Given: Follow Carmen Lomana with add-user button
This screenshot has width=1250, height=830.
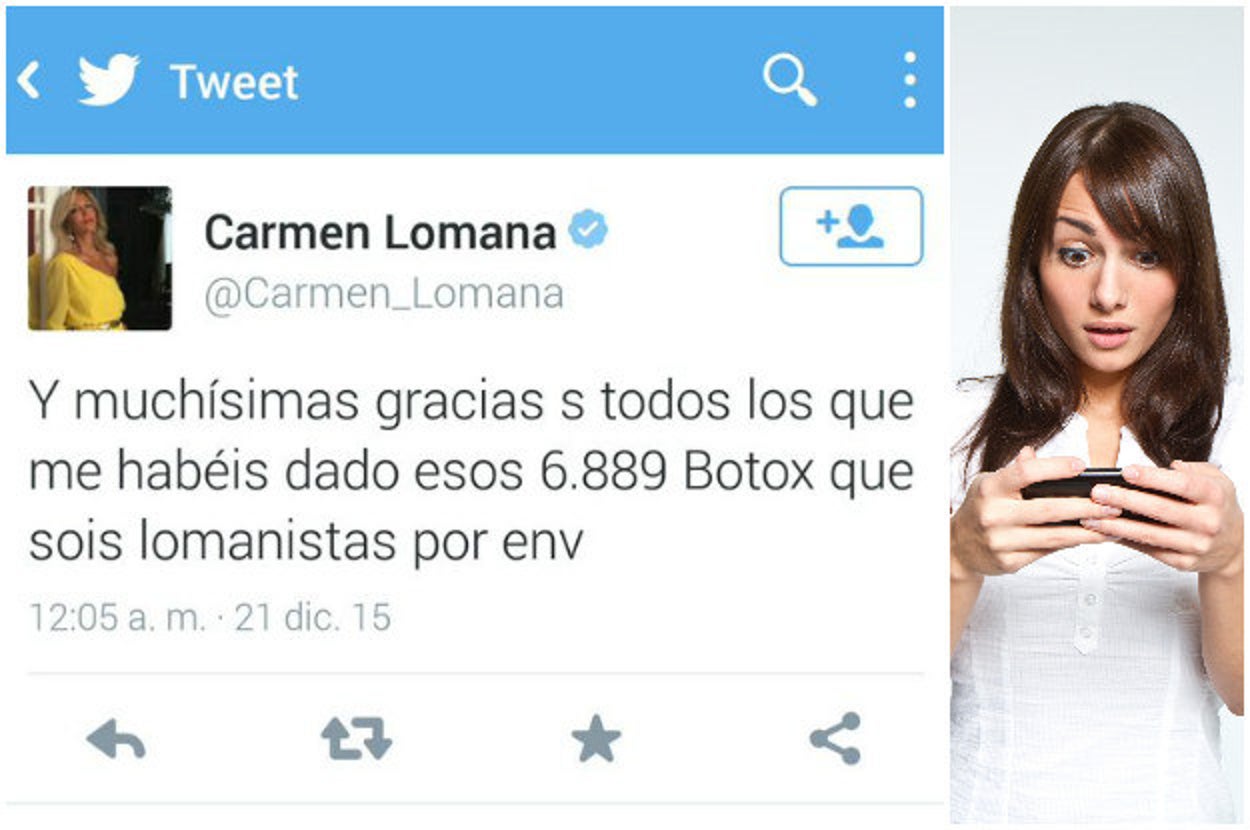Looking at the screenshot, I should point(851,226).
